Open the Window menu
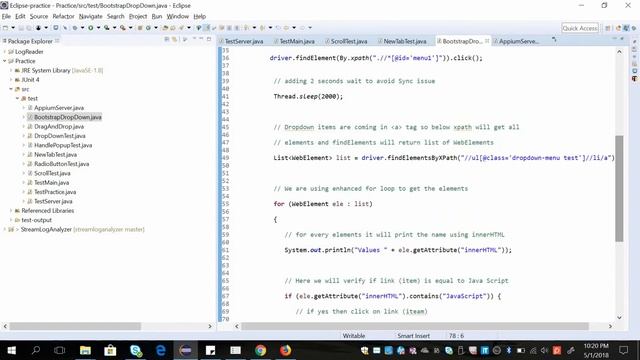The image size is (640, 360). tap(178, 16)
